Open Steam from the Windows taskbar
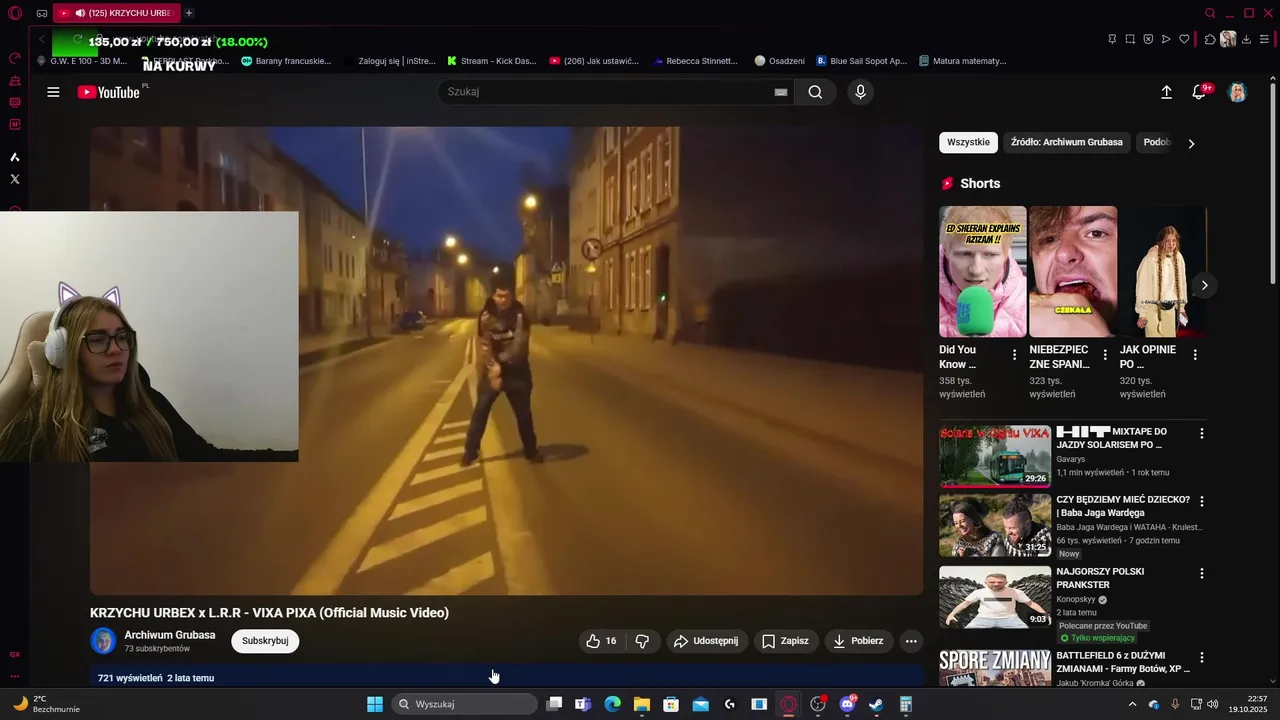This screenshot has height=720, width=1280. pos(876,704)
